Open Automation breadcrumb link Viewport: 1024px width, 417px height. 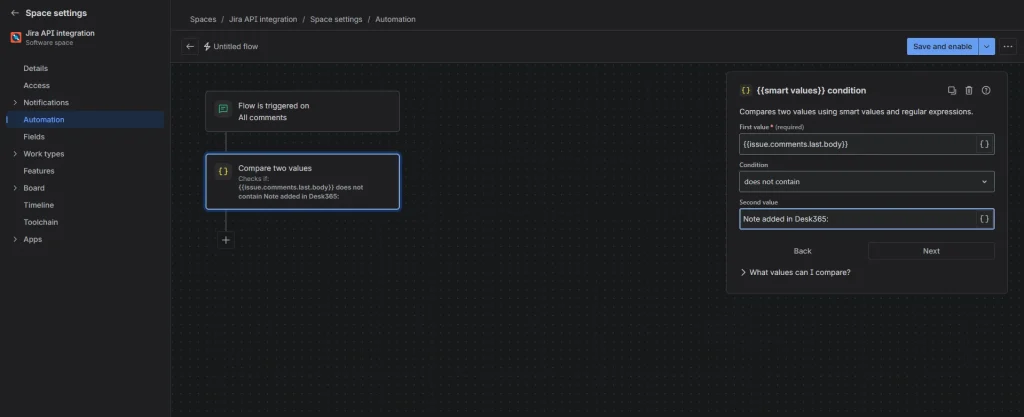coord(395,20)
